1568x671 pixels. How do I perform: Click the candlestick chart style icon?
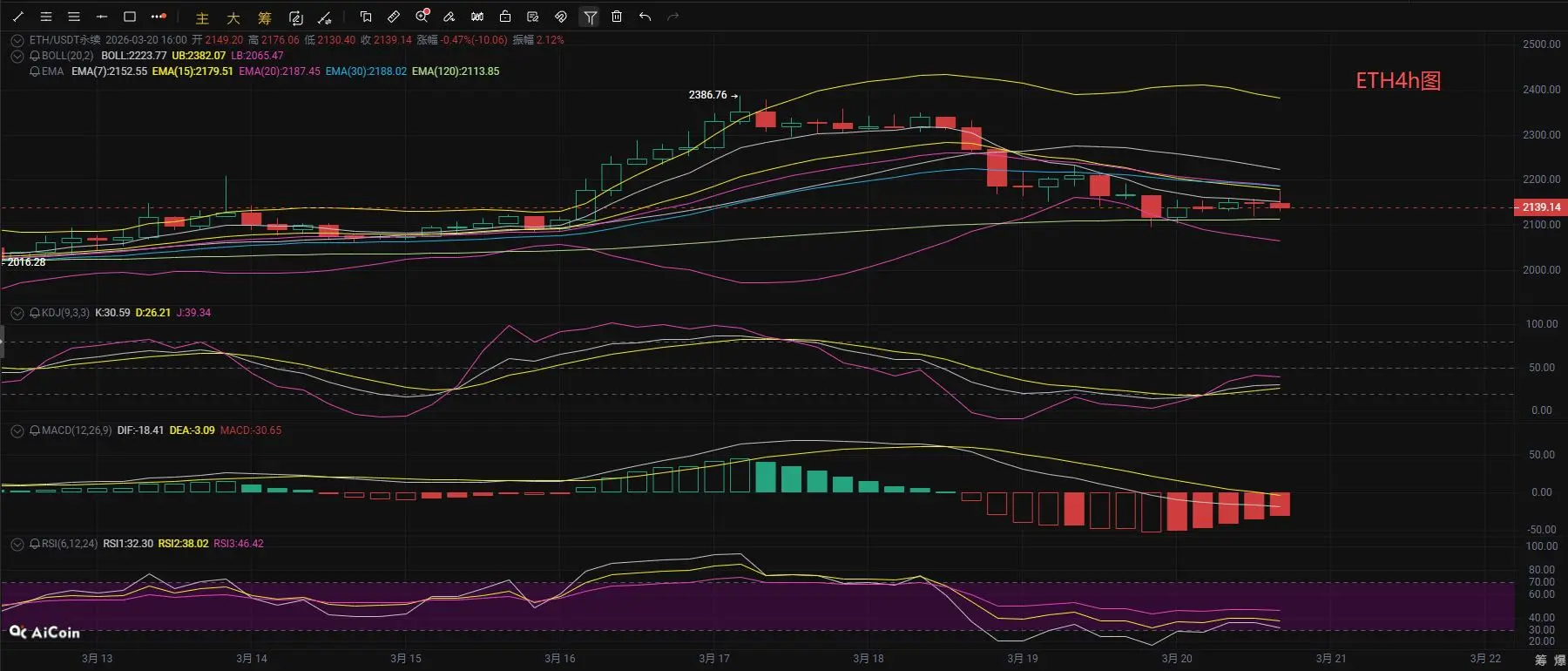pos(477,17)
